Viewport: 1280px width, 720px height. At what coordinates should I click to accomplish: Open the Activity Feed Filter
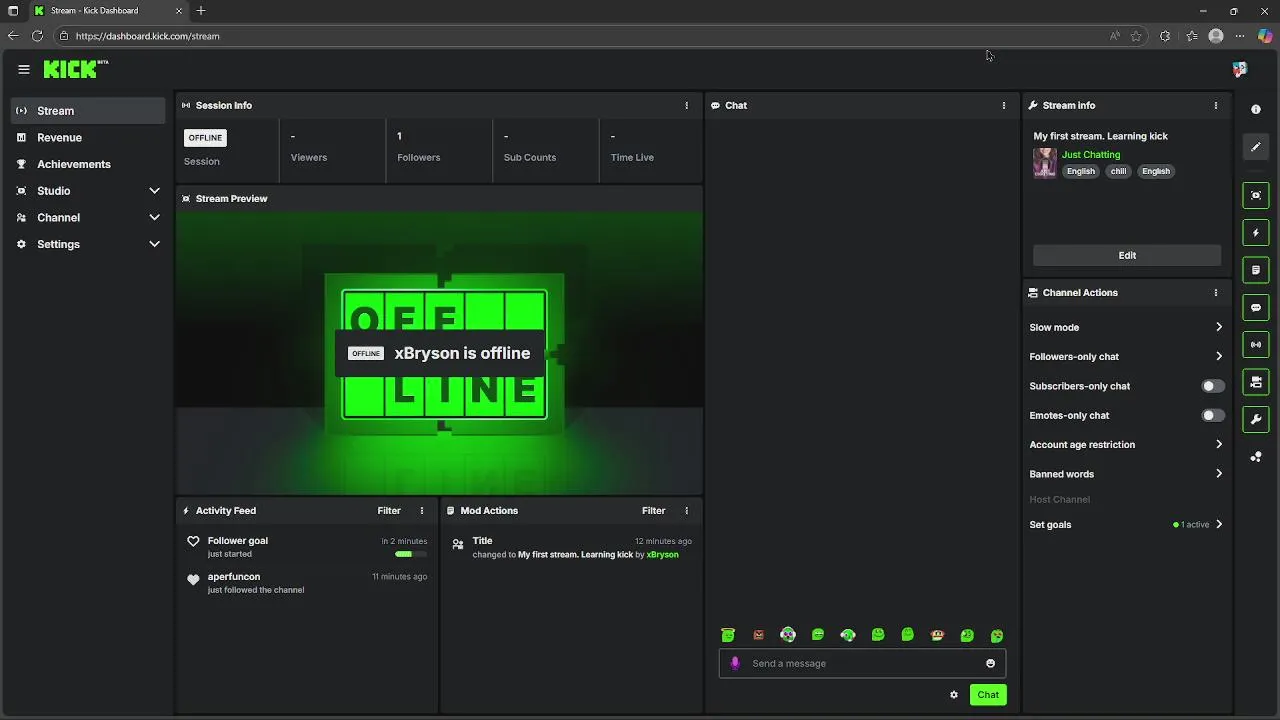point(389,510)
